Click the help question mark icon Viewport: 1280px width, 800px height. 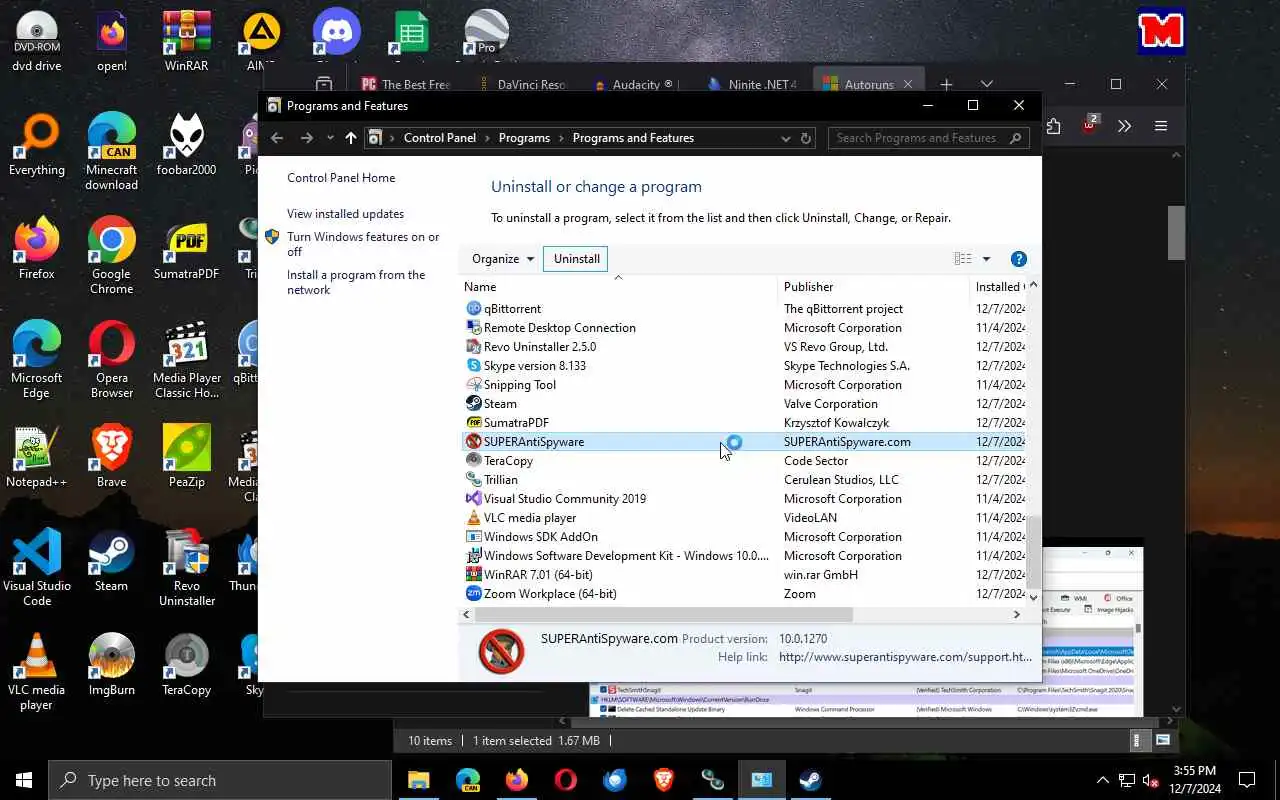(x=1019, y=259)
